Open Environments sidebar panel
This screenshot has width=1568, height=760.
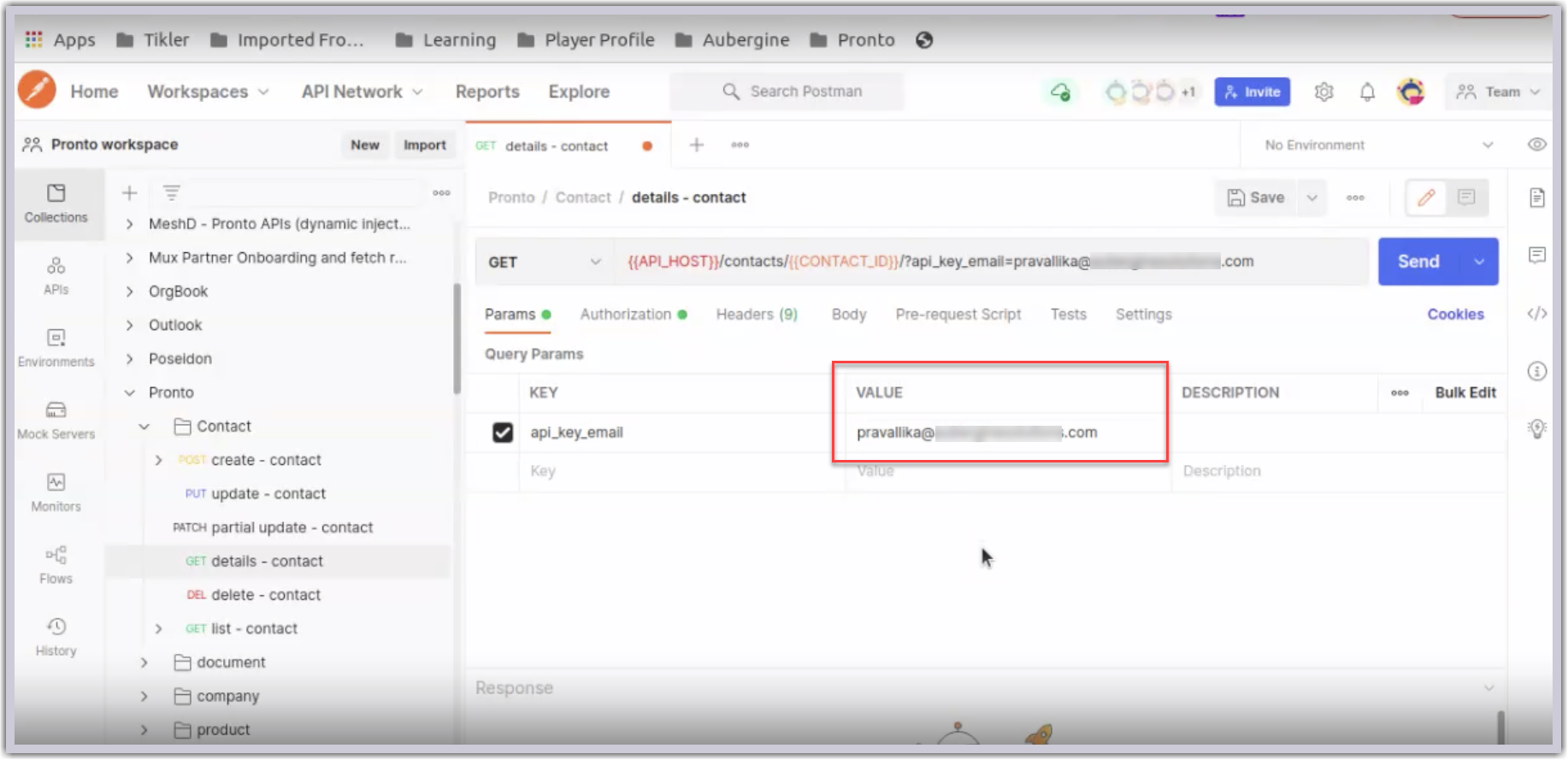point(56,348)
